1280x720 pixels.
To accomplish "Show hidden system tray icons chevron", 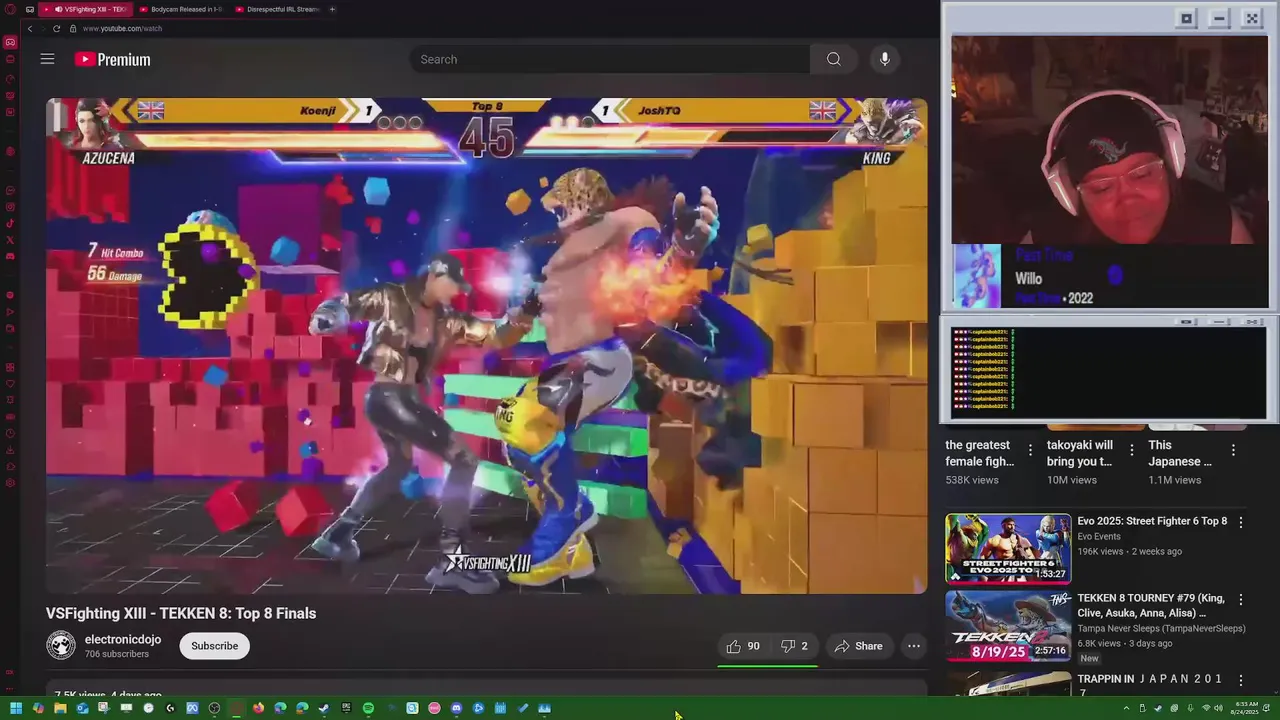I will (x=1127, y=708).
